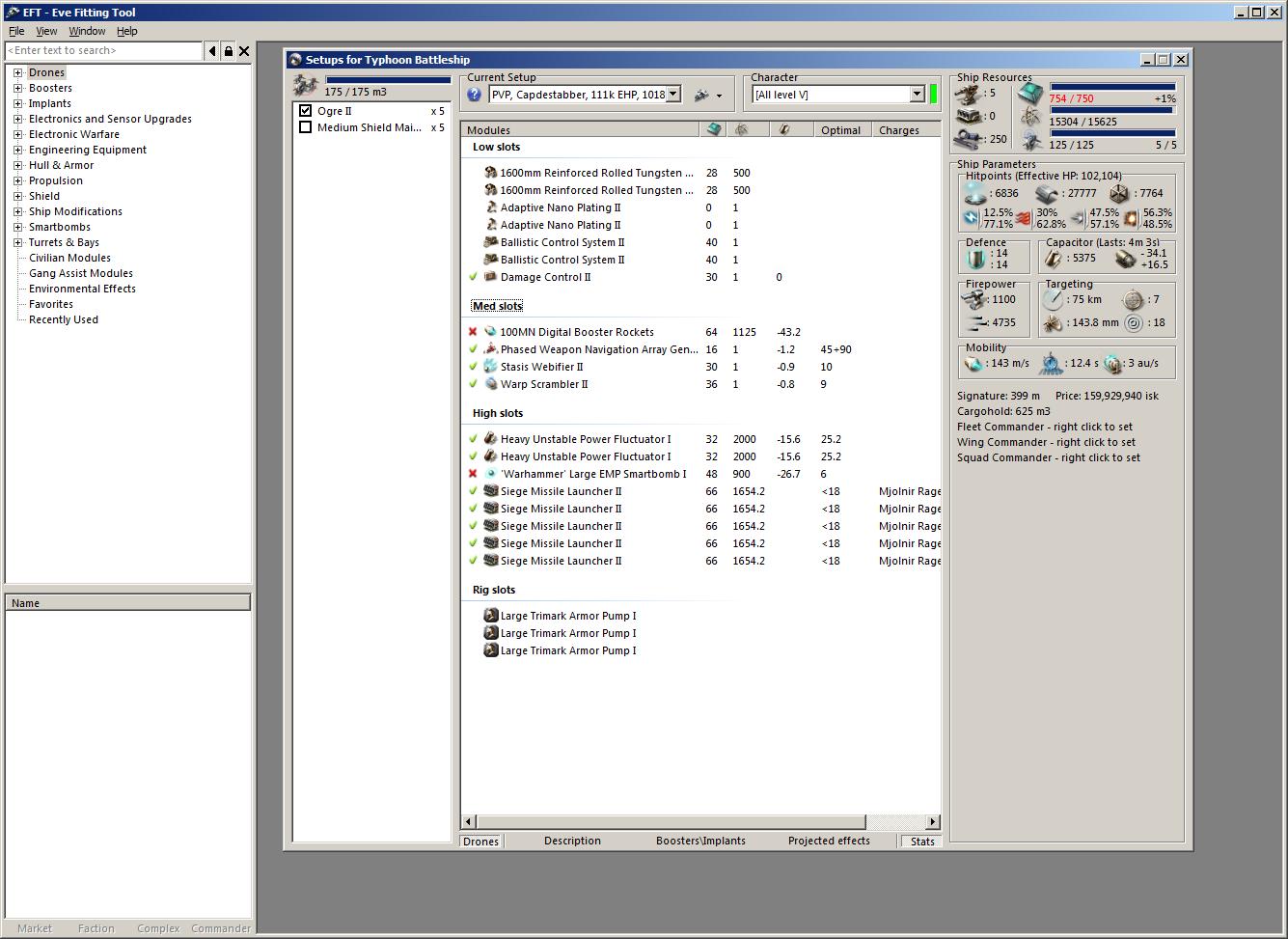Screen dimensions: 1288x939
Task: Open the Help menu
Action: (x=127, y=31)
